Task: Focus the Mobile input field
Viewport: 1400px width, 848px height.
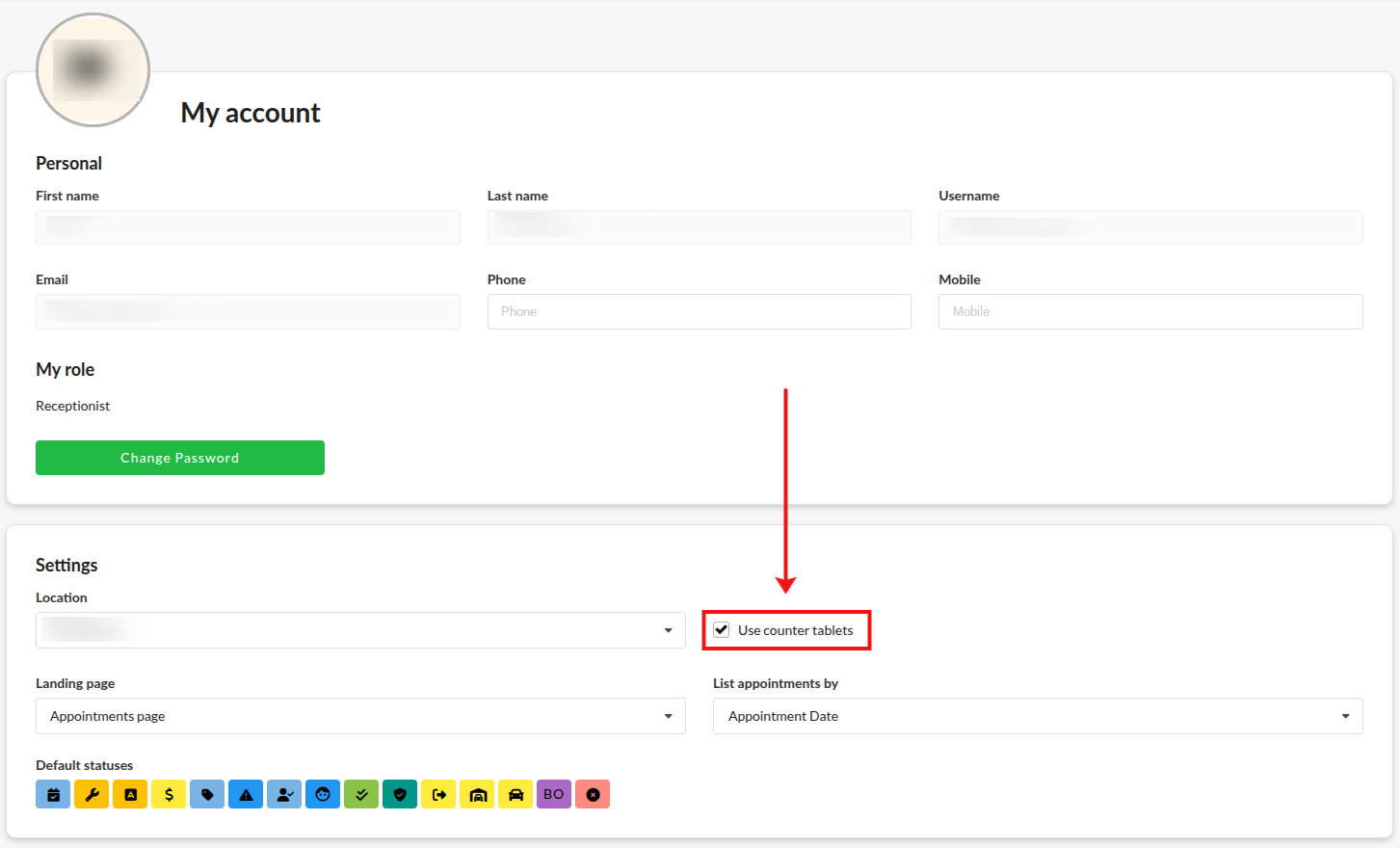Action: coord(1150,312)
